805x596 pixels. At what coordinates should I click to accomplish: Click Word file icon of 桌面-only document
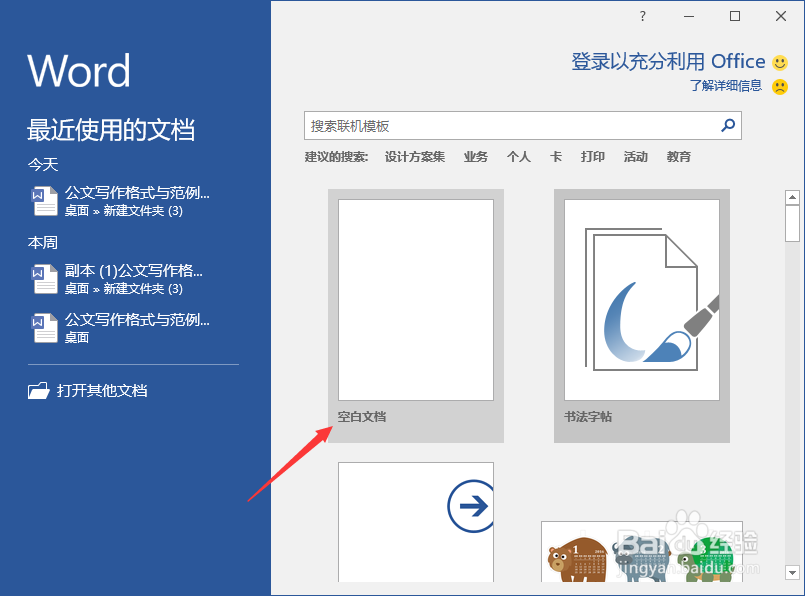click(45, 328)
